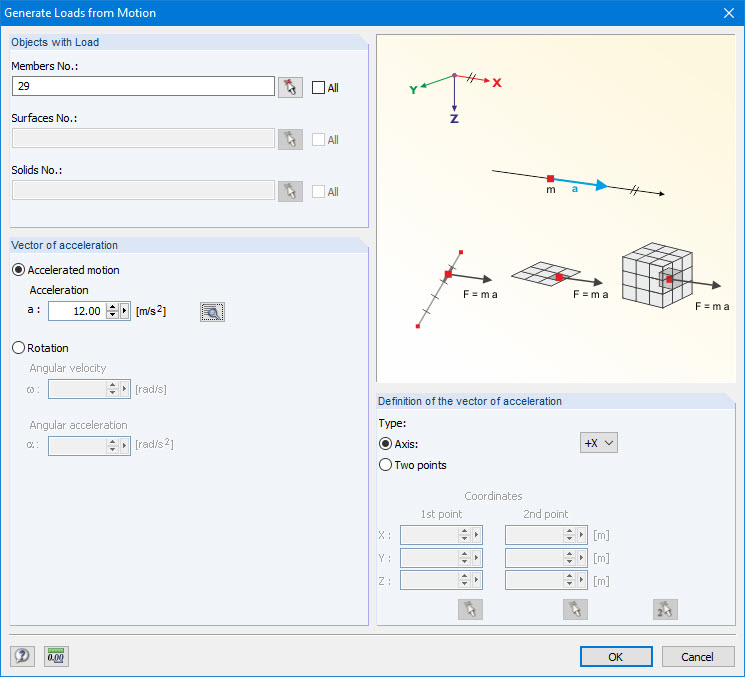This screenshot has height=677, width=745.
Task: Click the 'Angular acceleration' label
Action: coord(78,425)
